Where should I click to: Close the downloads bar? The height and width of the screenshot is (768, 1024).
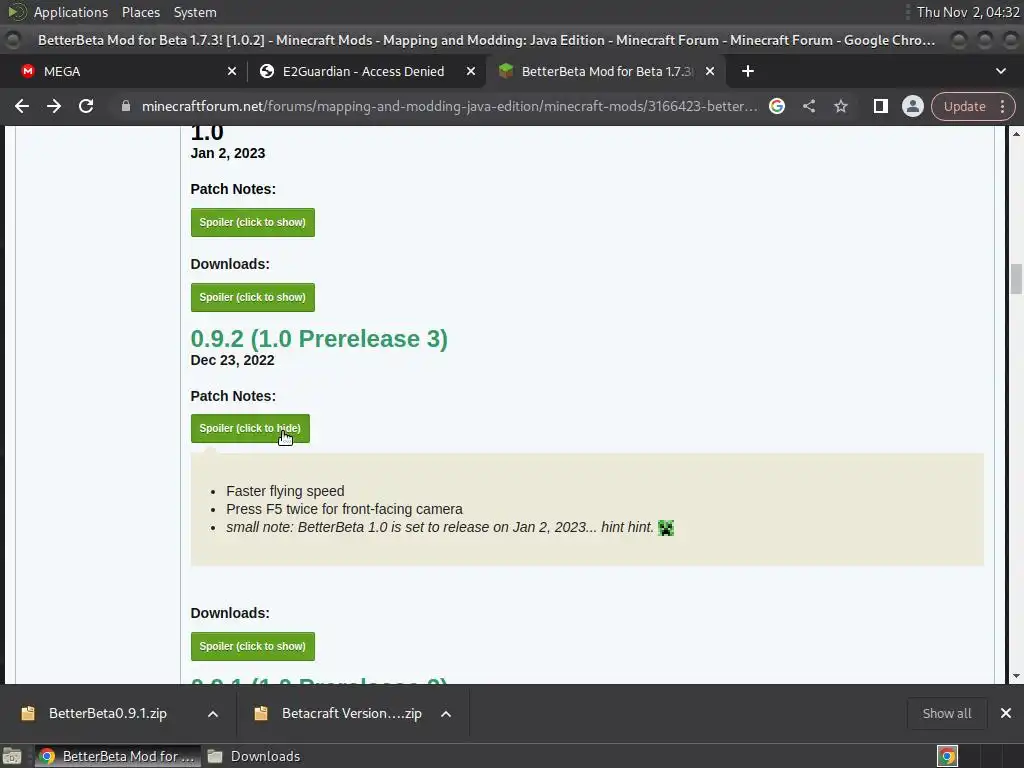click(x=1006, y=713)
